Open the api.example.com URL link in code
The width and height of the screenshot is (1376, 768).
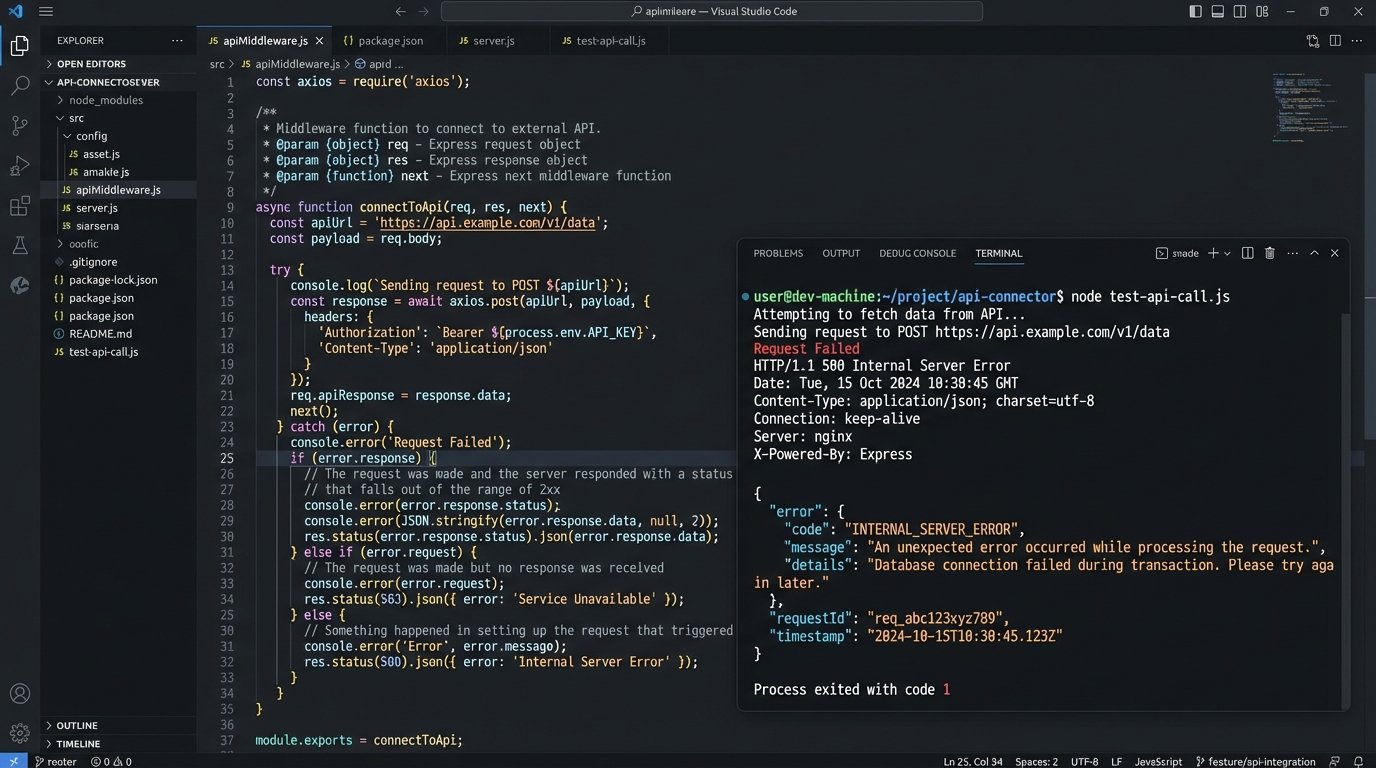490,223
